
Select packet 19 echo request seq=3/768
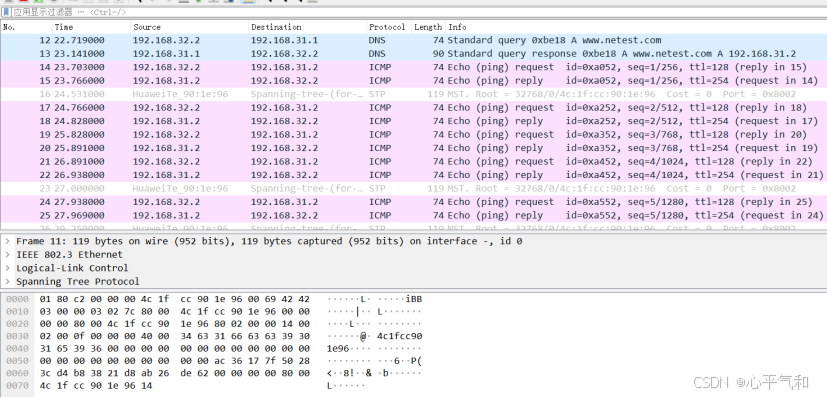click(x=414, y=134)
